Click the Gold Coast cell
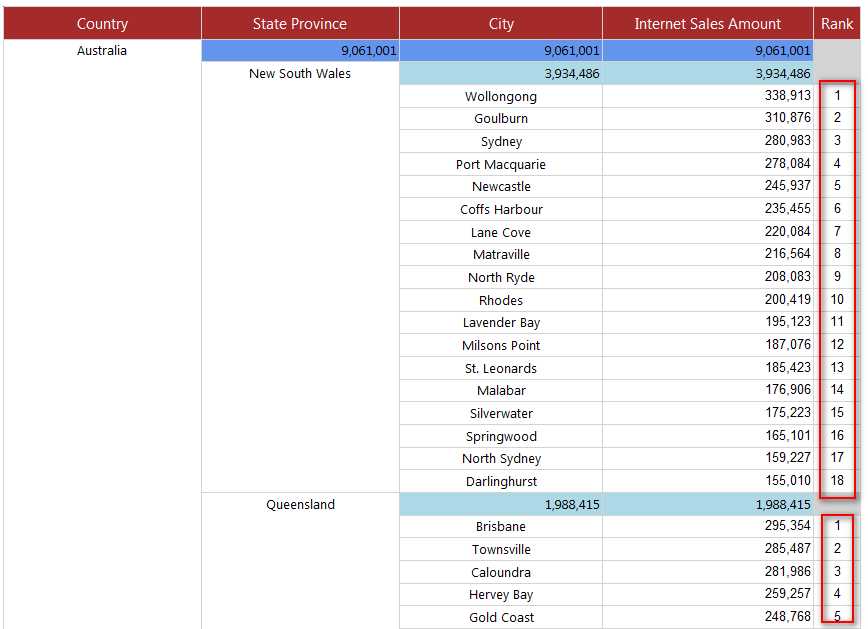 point(501,617)
